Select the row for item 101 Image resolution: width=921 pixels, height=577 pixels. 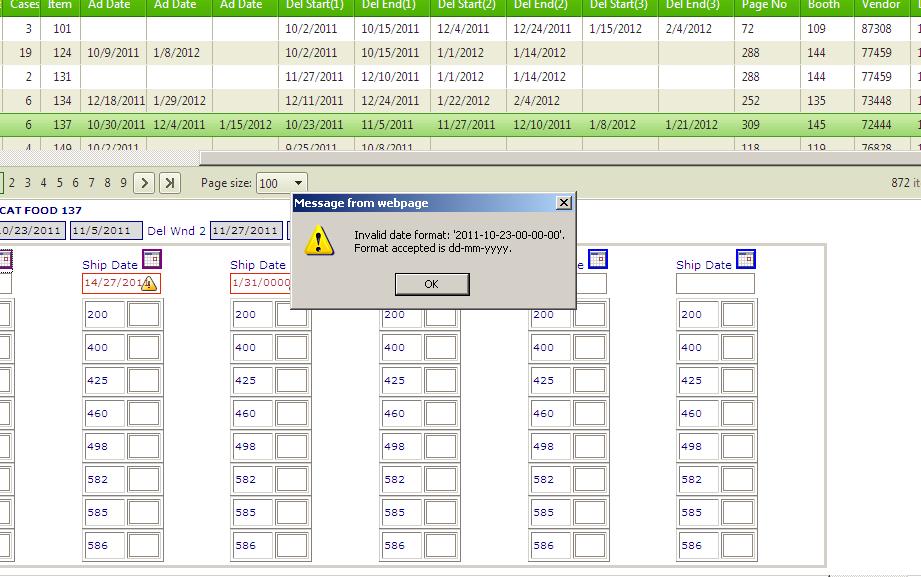click(460, 29)
